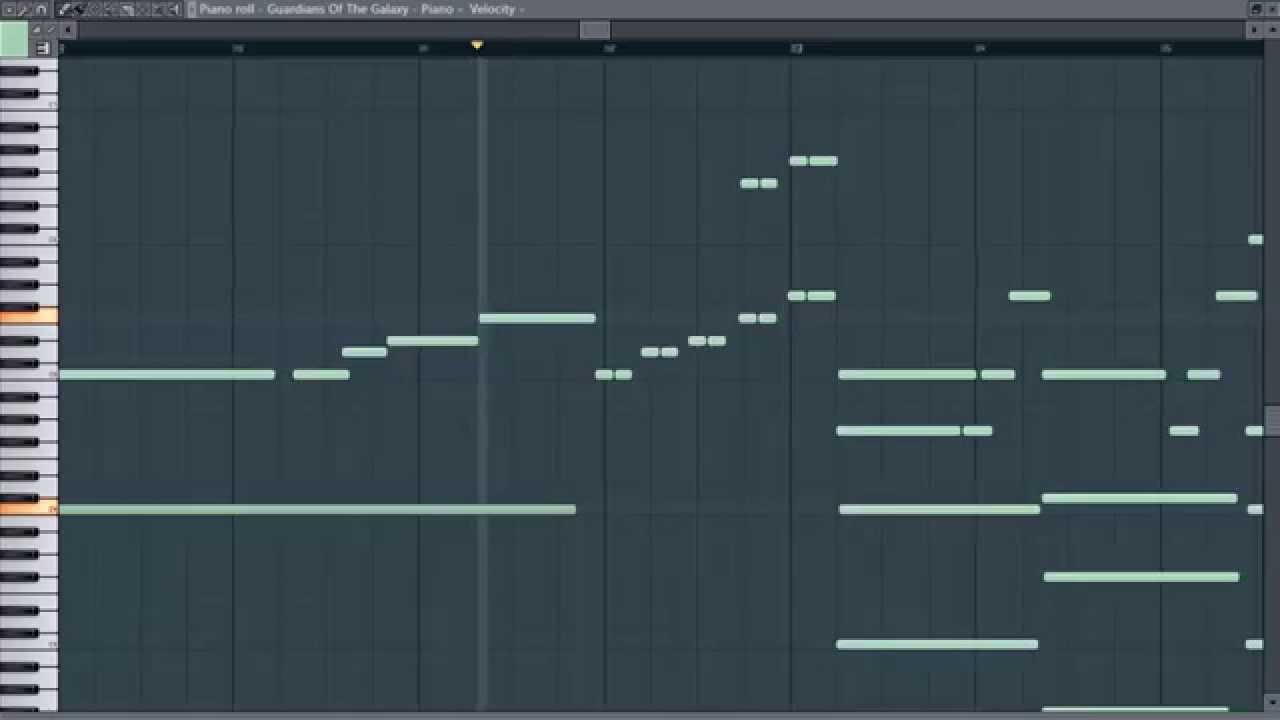Click the lower highlighted orange piano key
Image resolution: width=1280 pixels, height=720 pixels.
29,509
